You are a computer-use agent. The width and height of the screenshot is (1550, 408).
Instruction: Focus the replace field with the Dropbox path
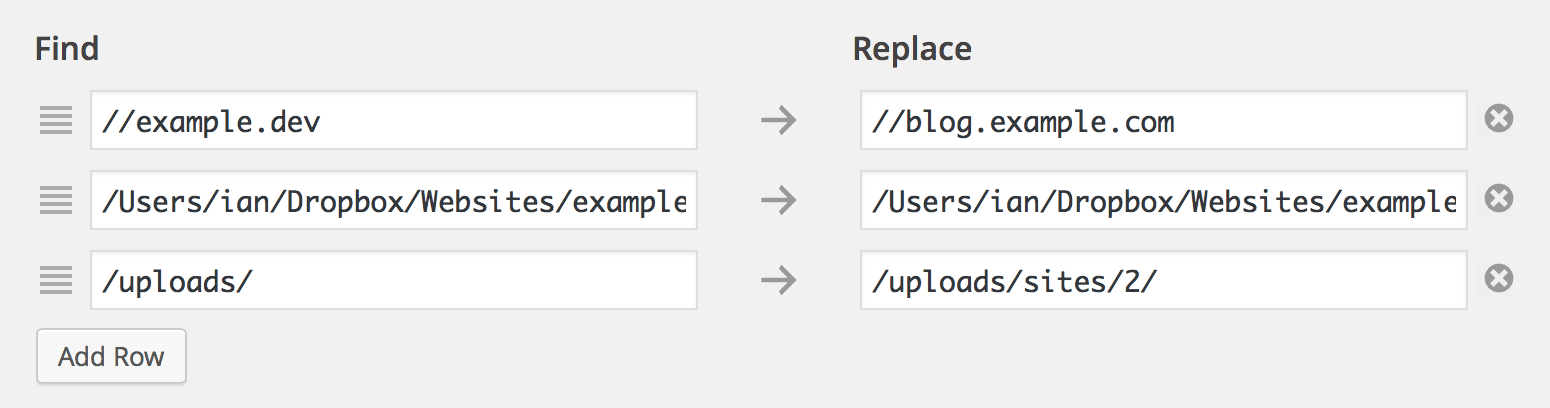pyautogui.click(x=1163, y=201)
